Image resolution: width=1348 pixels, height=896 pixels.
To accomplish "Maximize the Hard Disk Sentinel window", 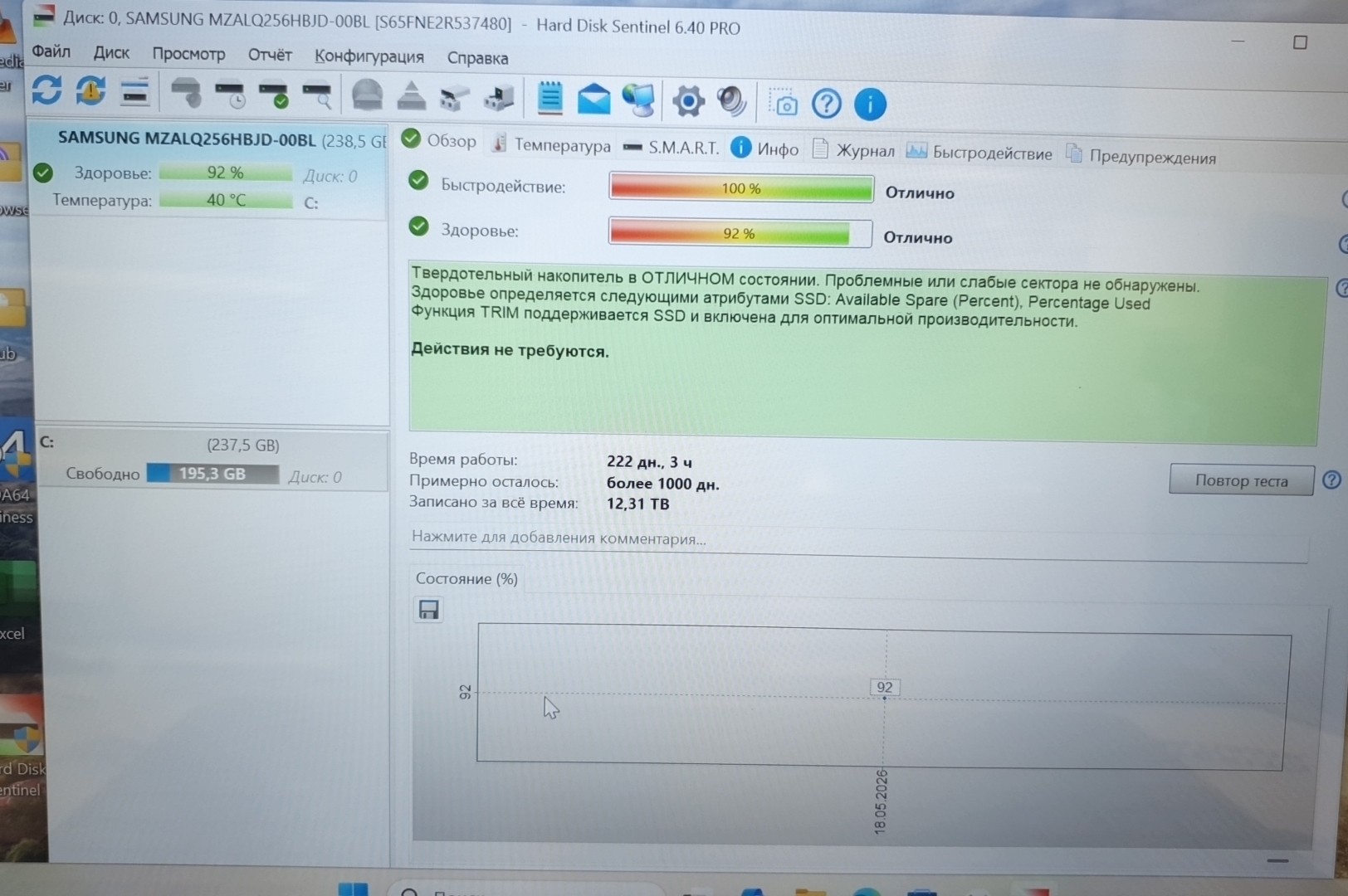I will click(1300, 42).
